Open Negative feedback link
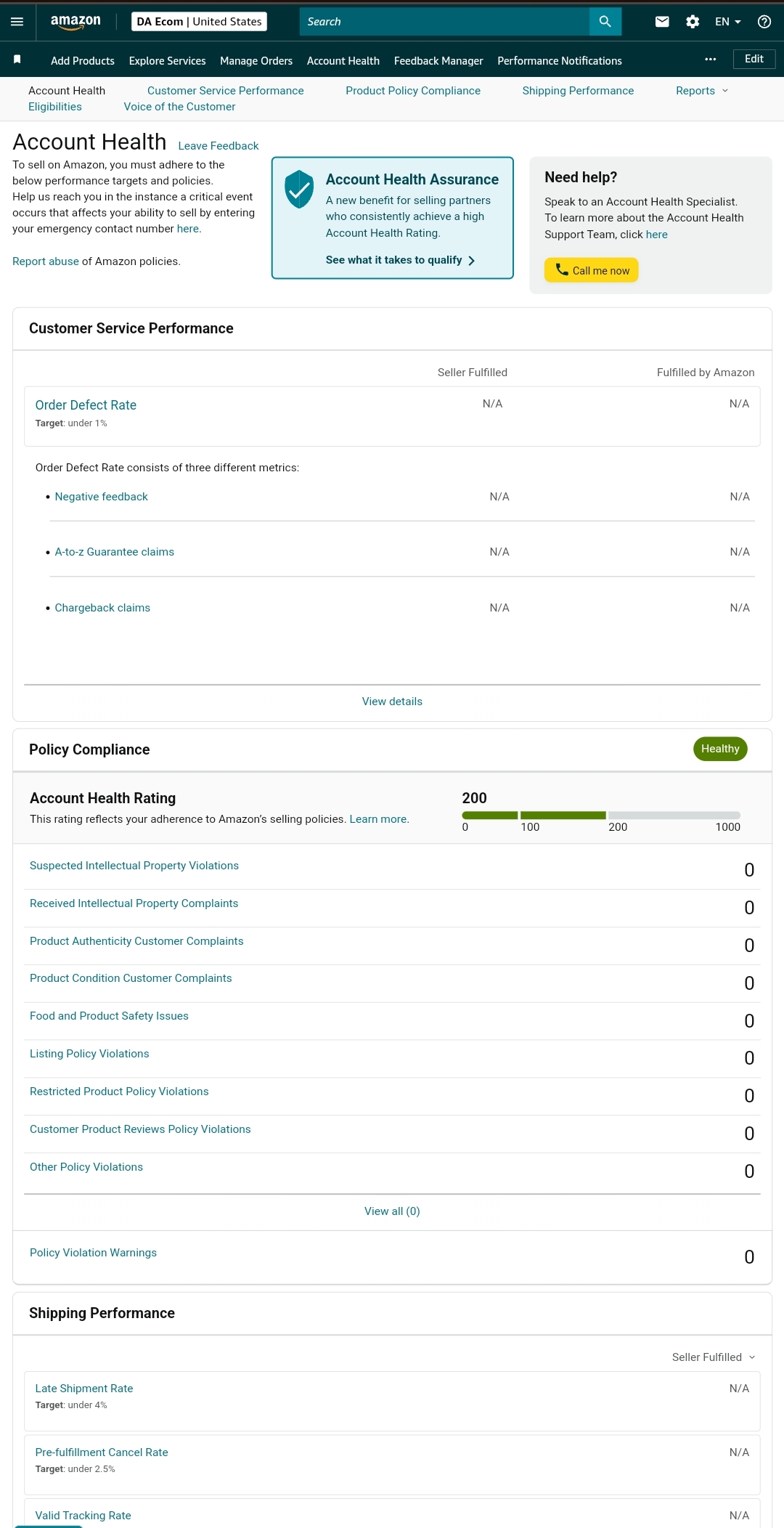The height and width of the screenshot is (1528, 784). click(x=101, y=497)
